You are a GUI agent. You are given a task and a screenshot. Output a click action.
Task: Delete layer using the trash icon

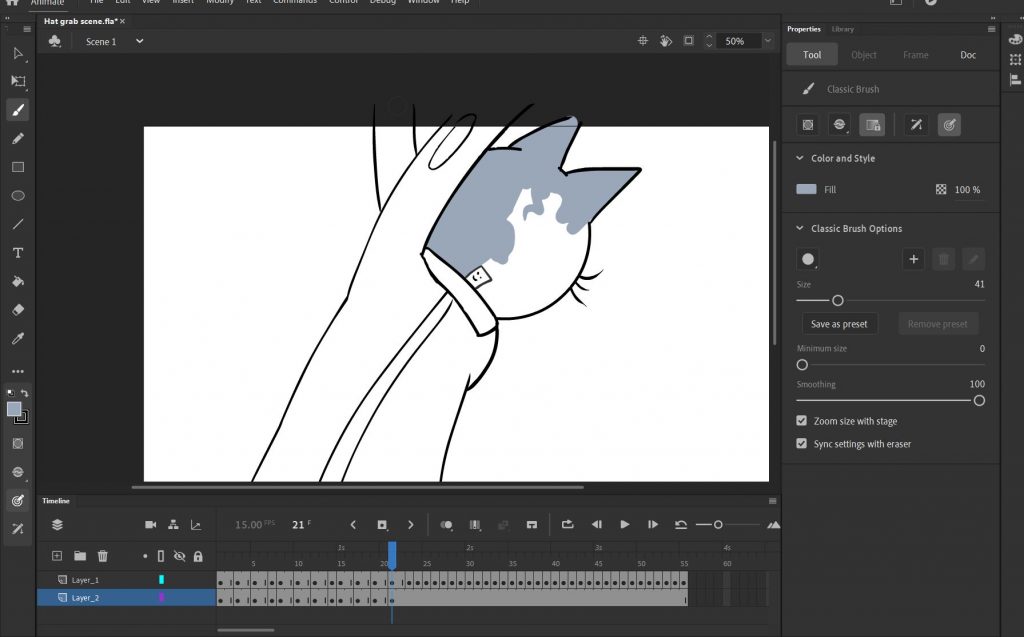[102, 556]
